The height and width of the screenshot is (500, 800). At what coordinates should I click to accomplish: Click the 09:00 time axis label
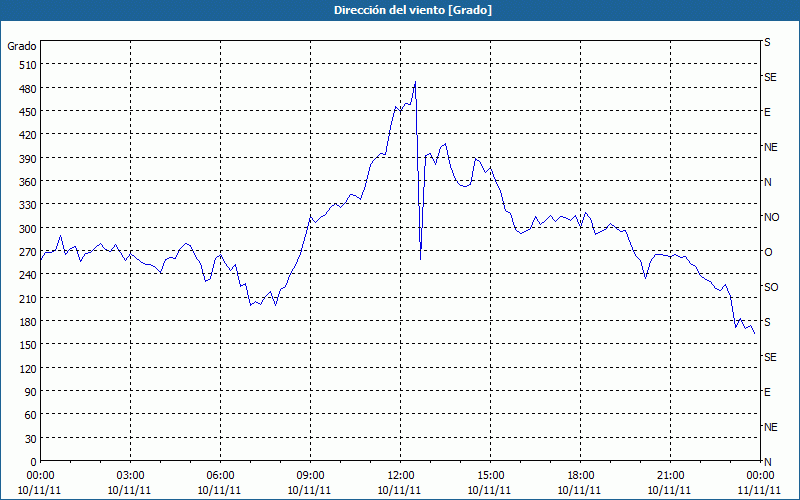pos(310,476)
